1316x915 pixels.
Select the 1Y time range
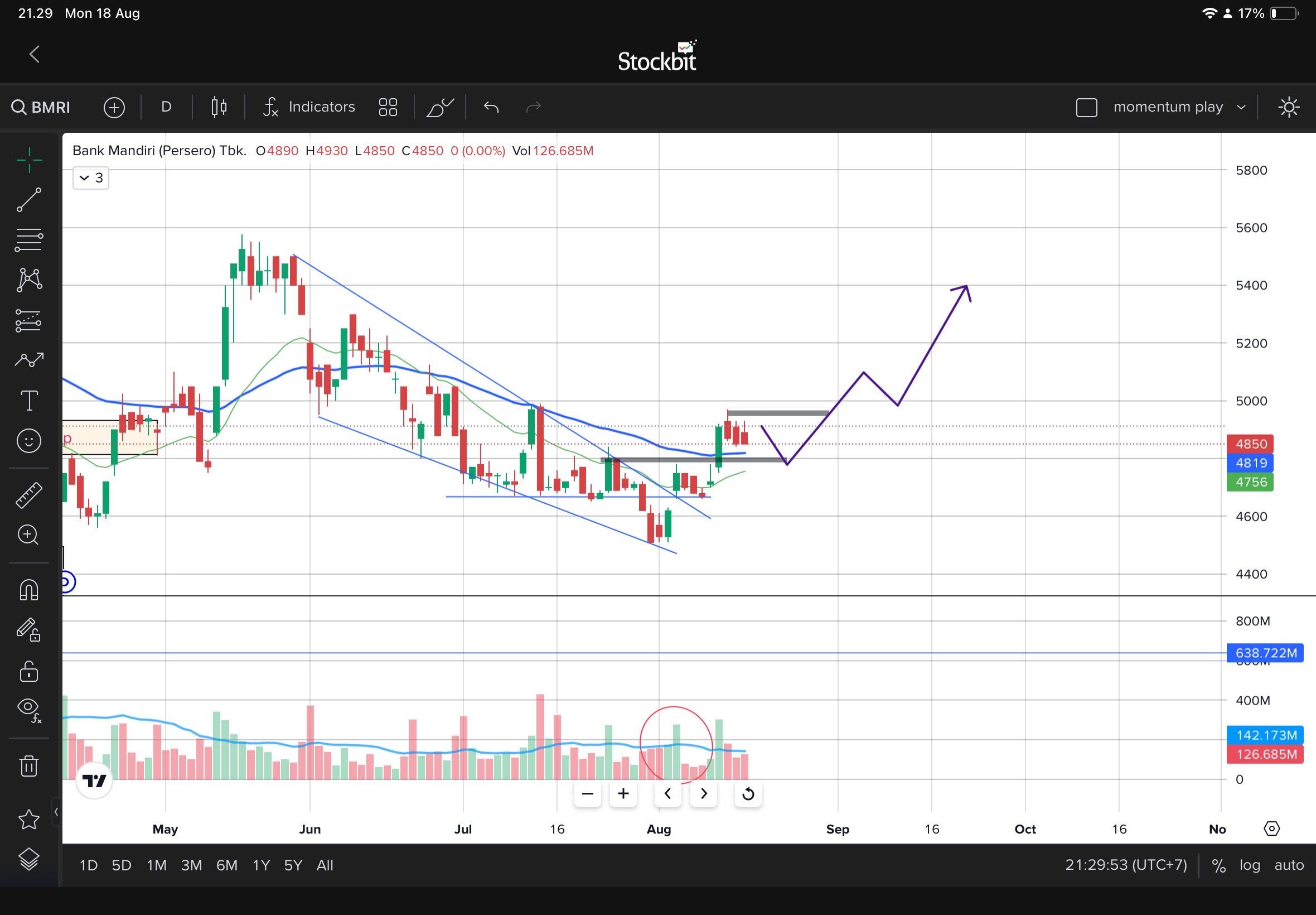coord(262,865)
